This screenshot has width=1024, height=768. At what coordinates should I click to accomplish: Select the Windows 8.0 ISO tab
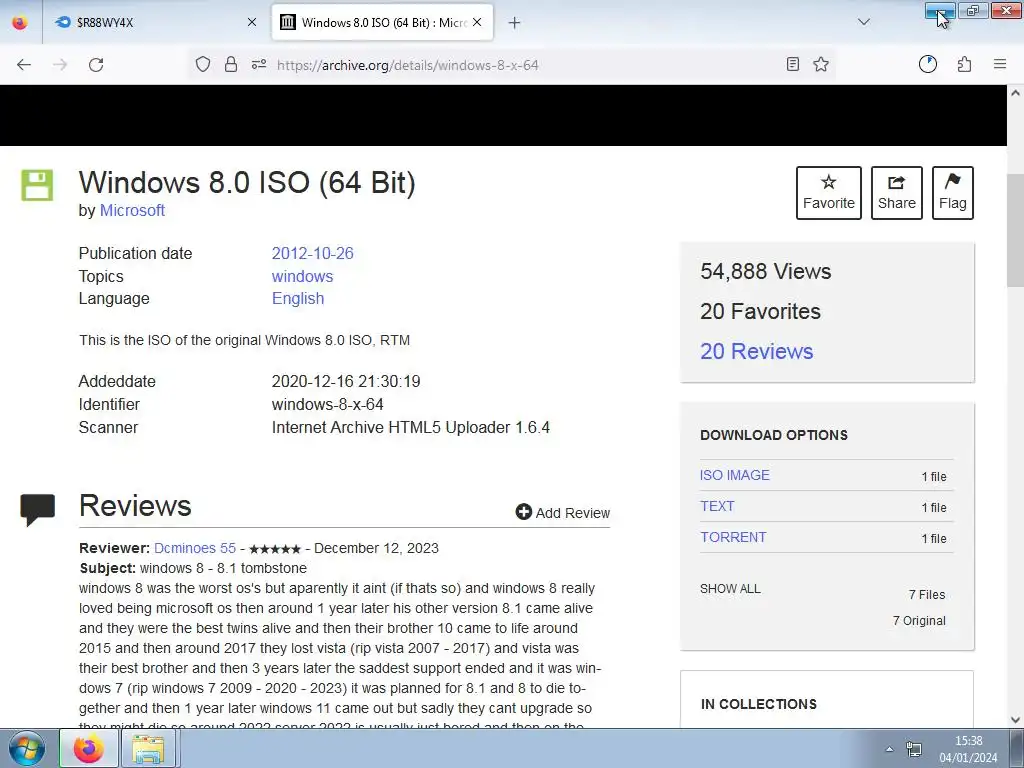(382, 23)
